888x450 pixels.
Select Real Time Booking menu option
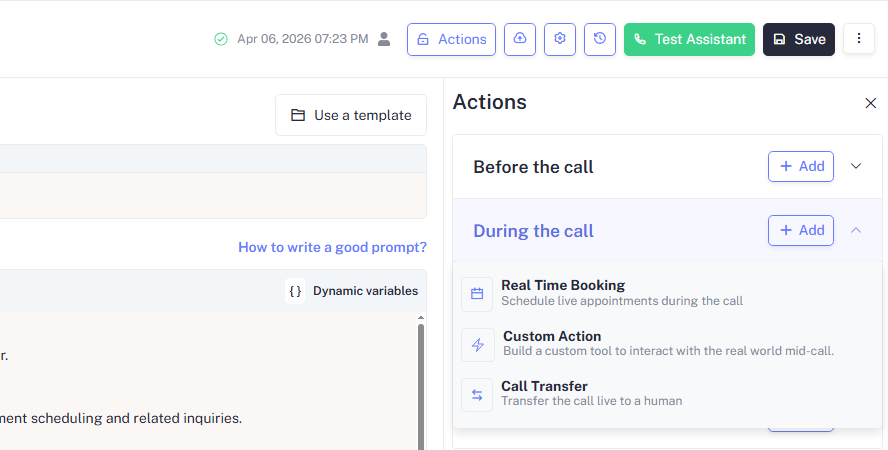coord(563,286)
